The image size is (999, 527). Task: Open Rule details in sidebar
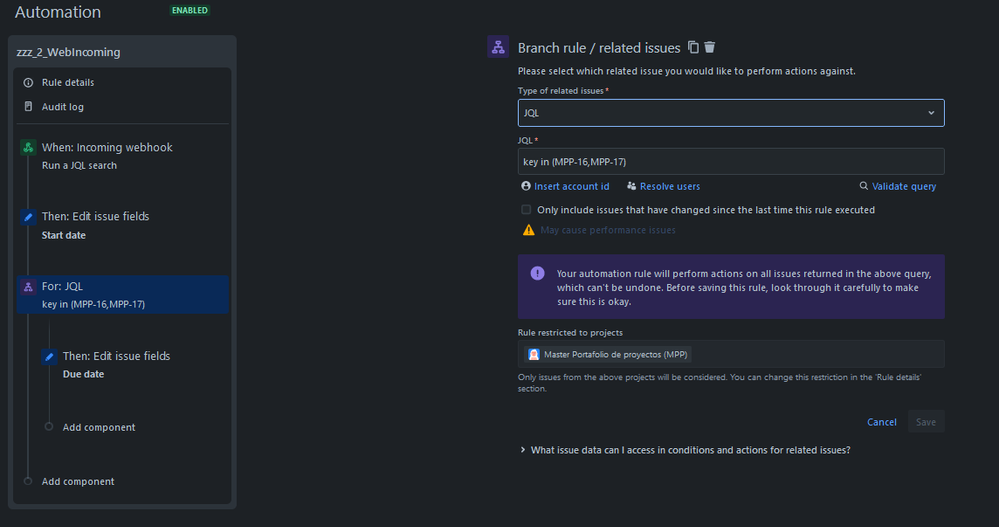[x=68, y=83]
